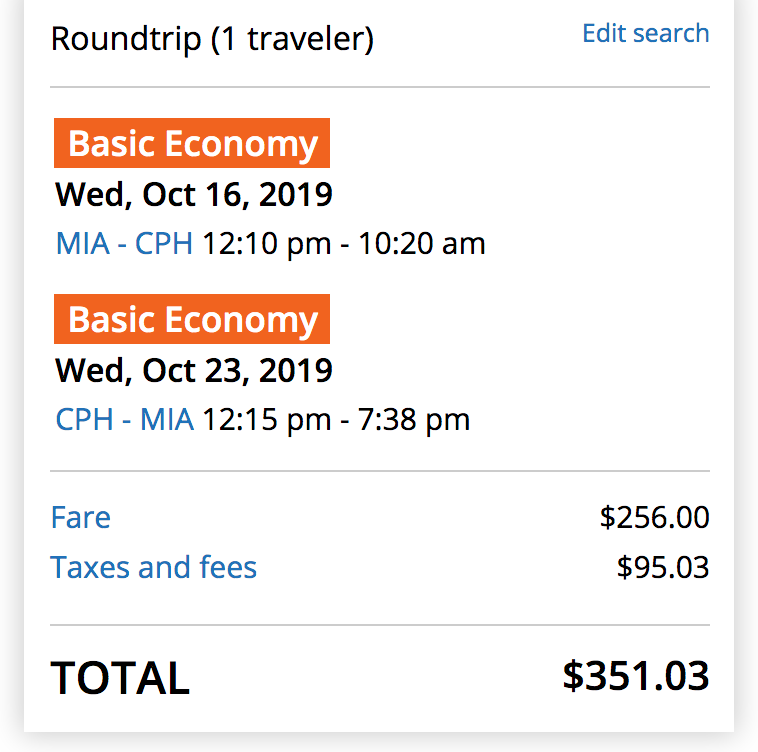
Task: Click the MIA - CPH route link
Action: [x=124, y=243]
